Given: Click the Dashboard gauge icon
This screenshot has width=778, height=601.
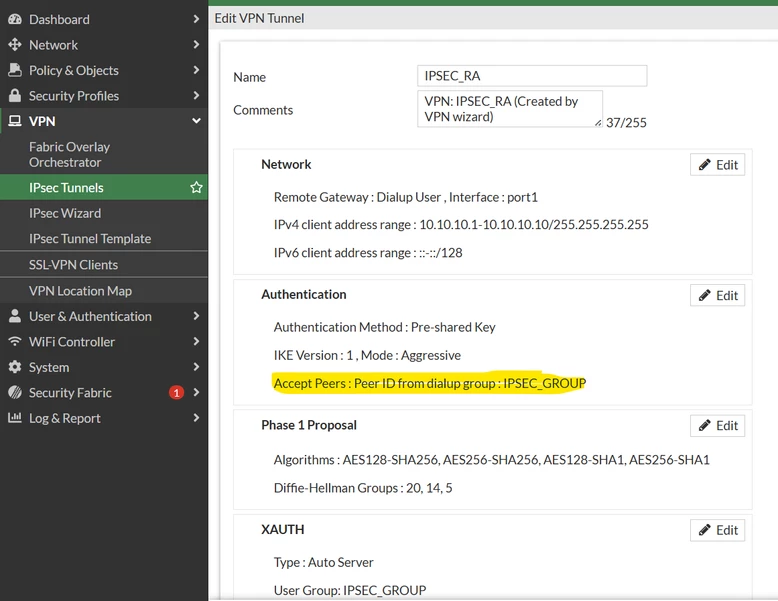Looking at the screenshot, I should [15, 19].
